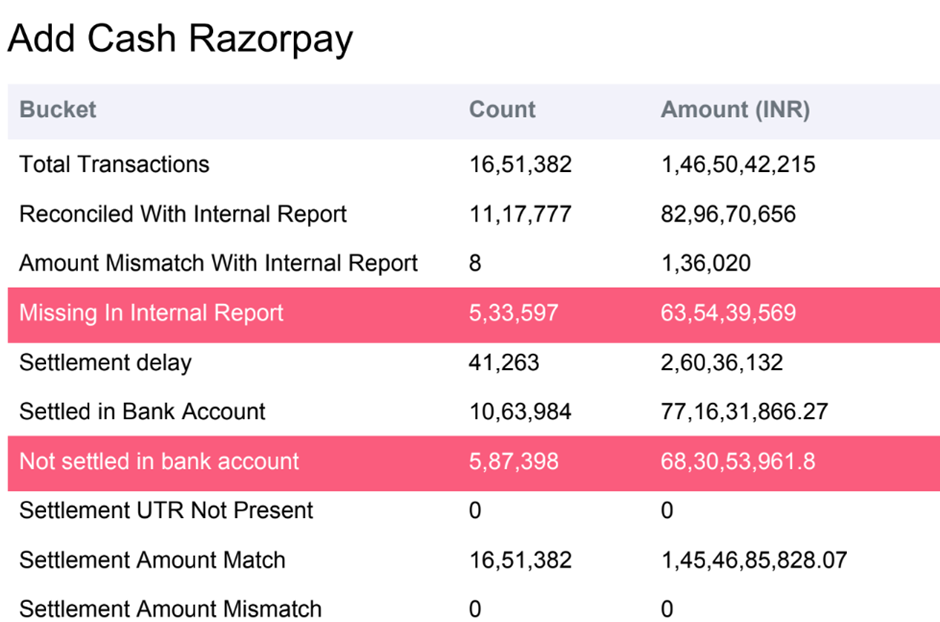Select count value 5,87,398
Image resolution: width=940 pixels, height=622 pixels.
point(514,461)
